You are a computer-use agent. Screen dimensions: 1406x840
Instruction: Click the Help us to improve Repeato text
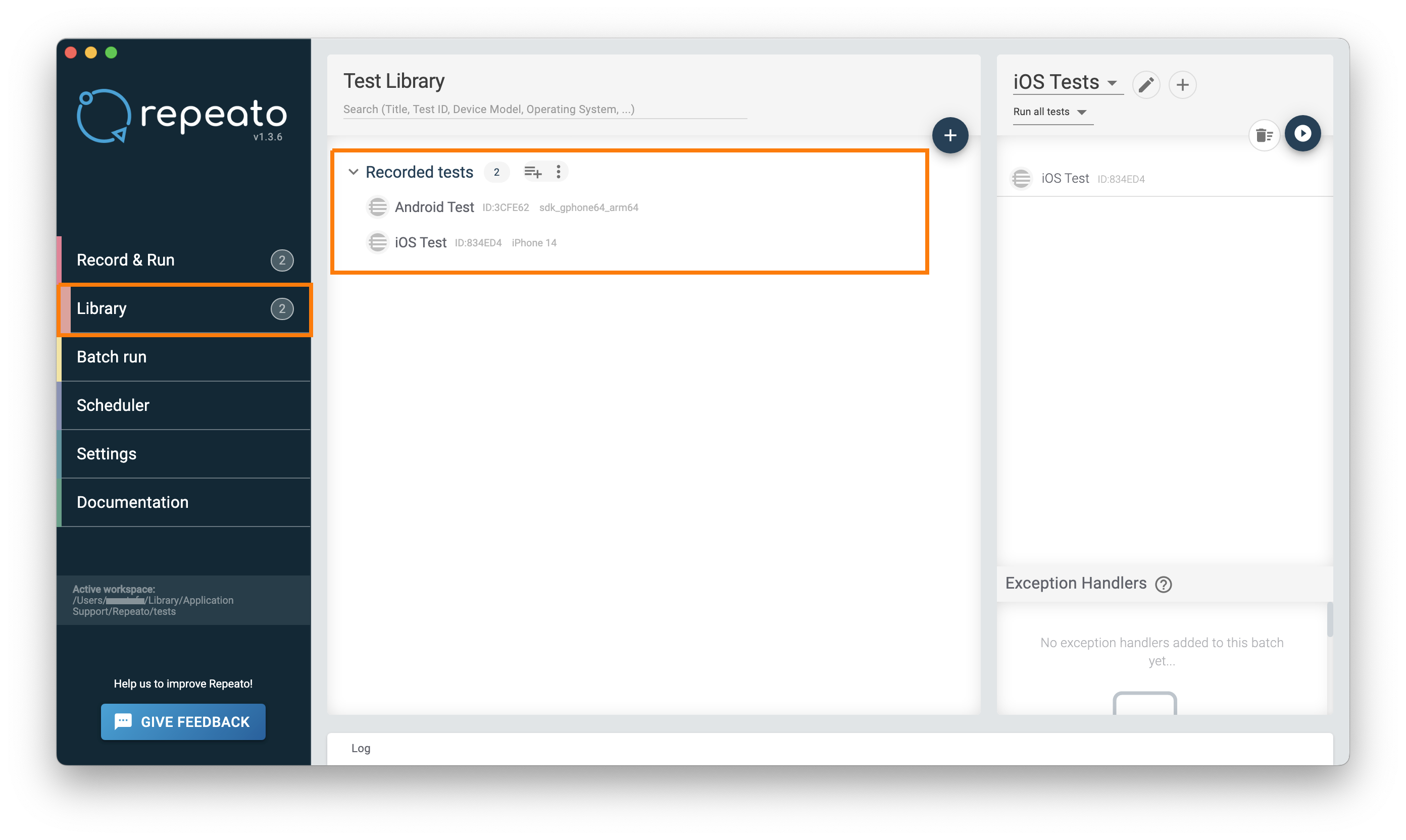click(183, 684)
